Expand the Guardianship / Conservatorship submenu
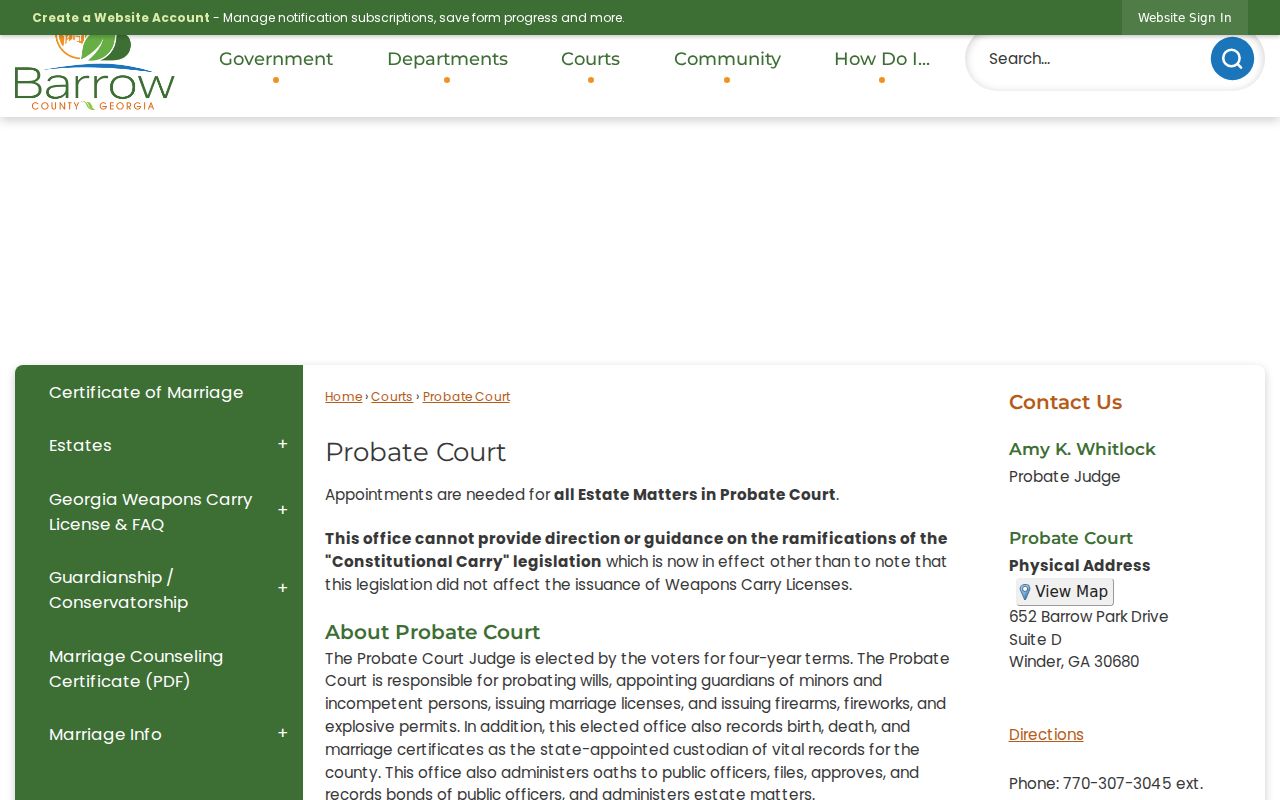Image resolution: width=1280 pixels, height=800 pixels. click(283, 589)
